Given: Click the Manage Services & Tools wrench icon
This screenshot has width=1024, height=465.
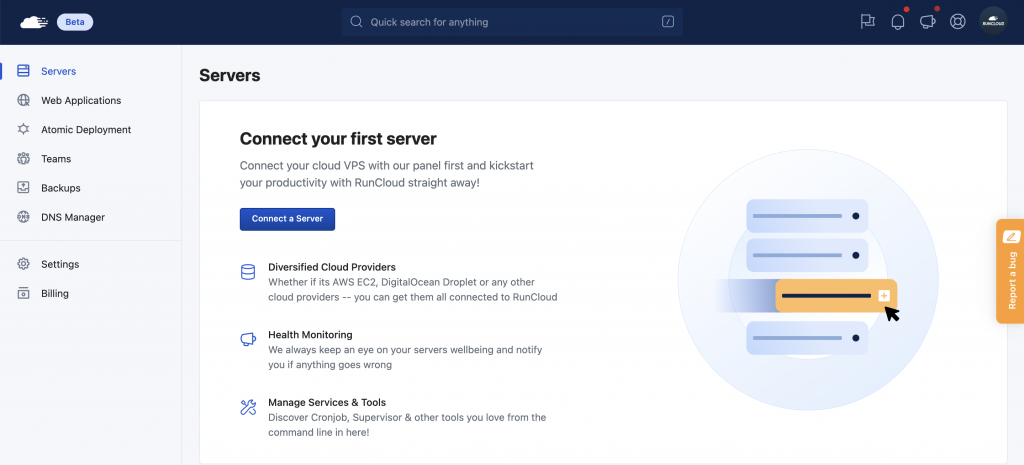Looking at the screenshot, I should coord(248,408).
